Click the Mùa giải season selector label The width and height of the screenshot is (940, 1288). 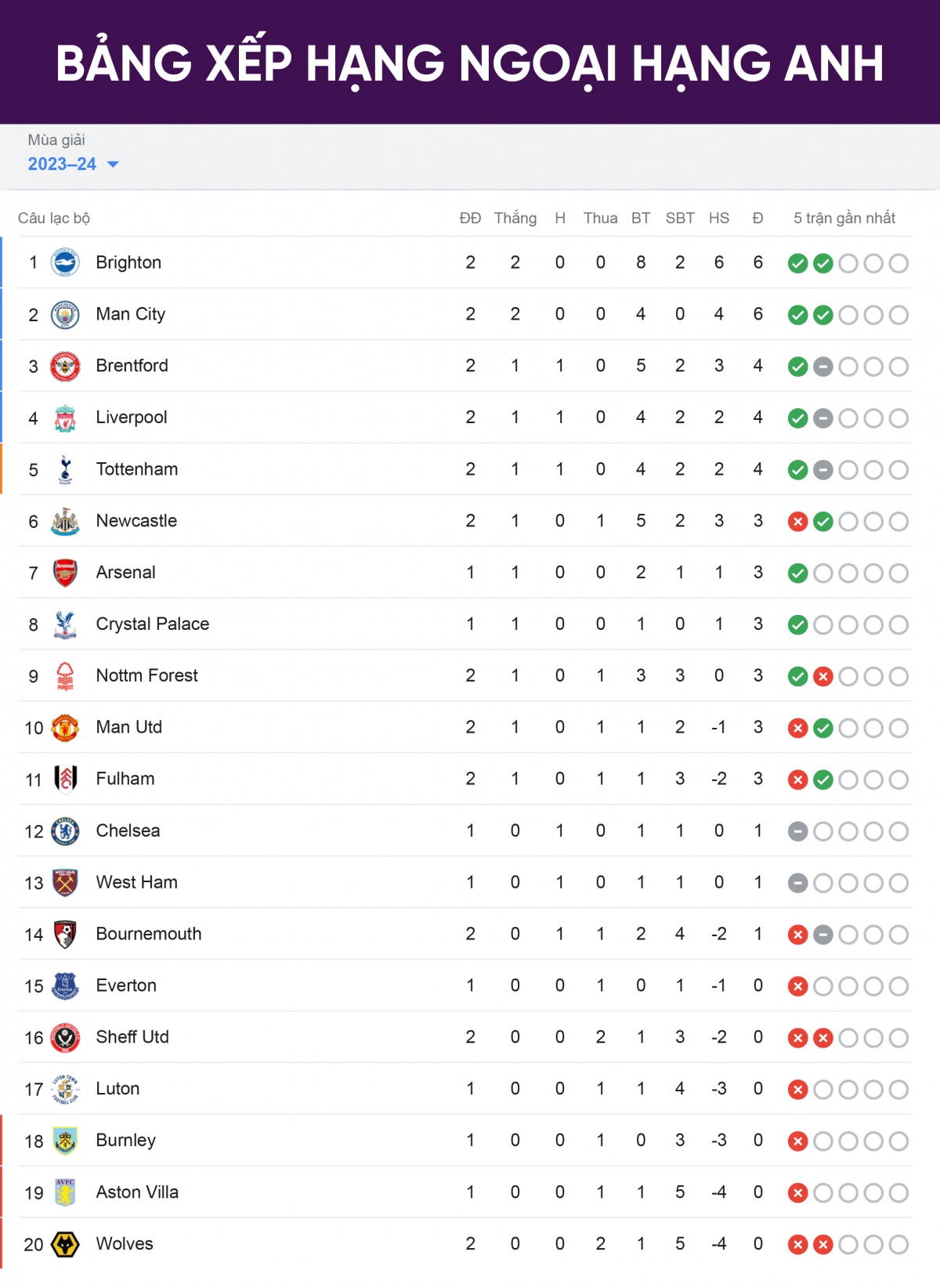56,139
